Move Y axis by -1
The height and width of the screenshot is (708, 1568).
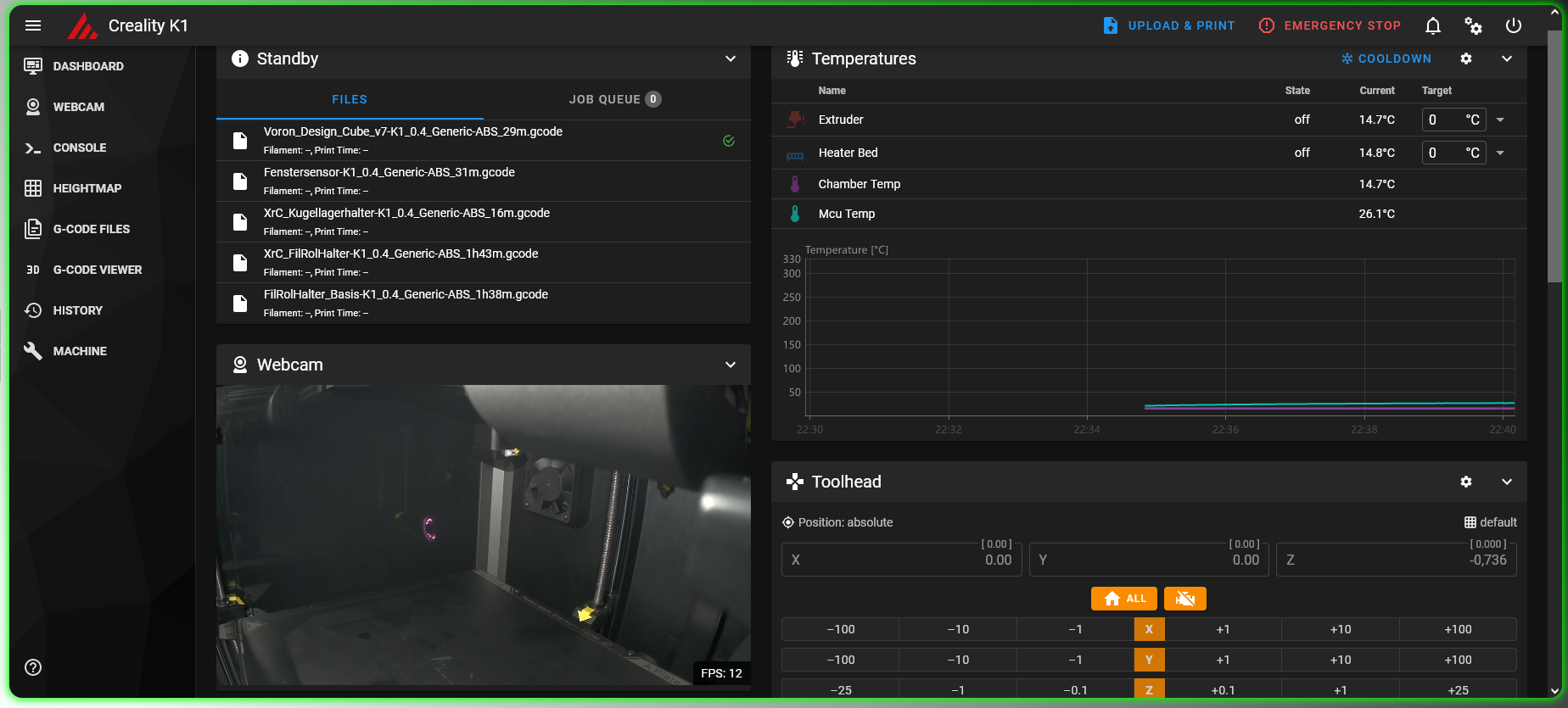click(1075, 660)
